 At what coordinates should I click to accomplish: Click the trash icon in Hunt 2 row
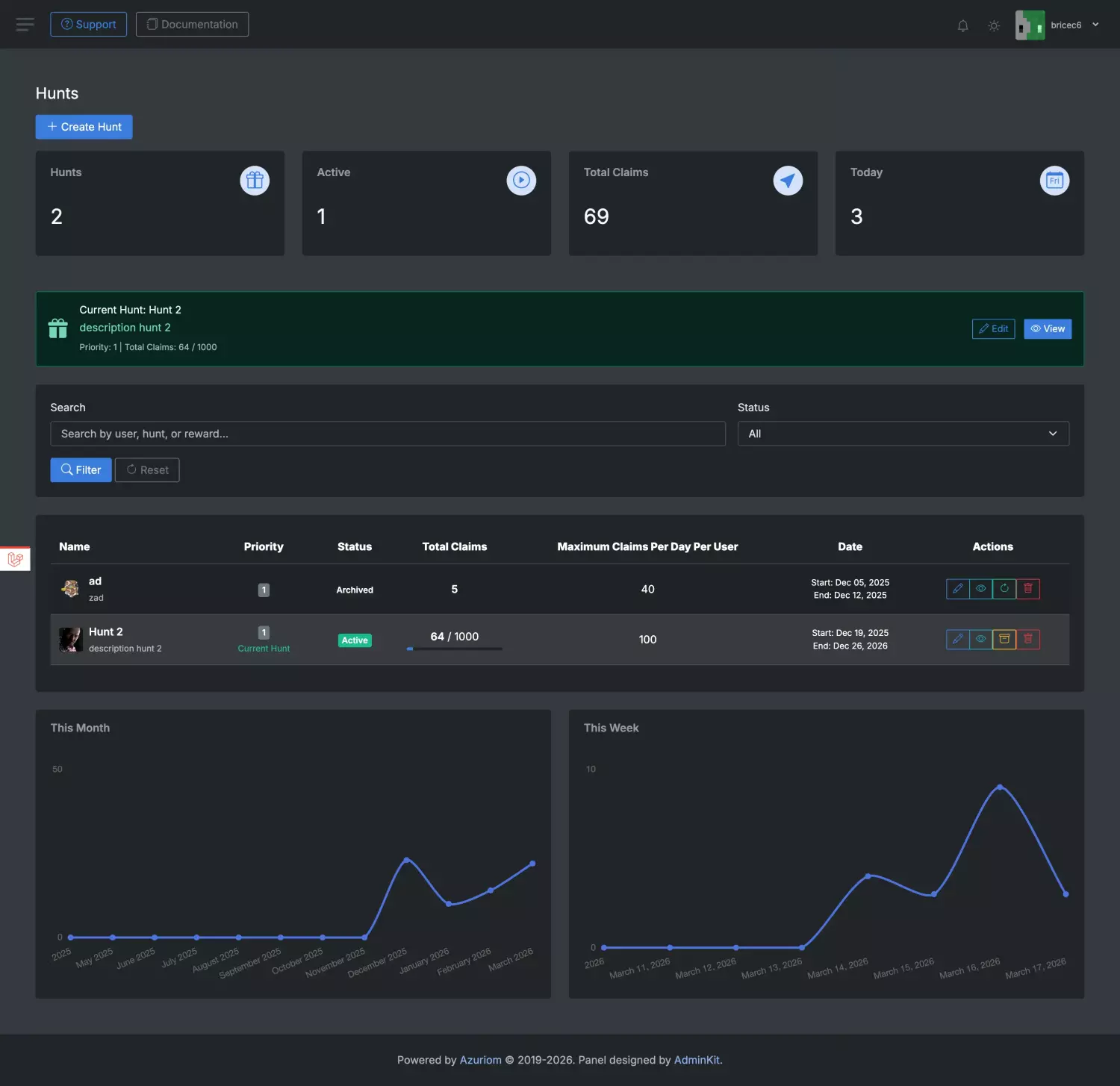pos(1028,639)
